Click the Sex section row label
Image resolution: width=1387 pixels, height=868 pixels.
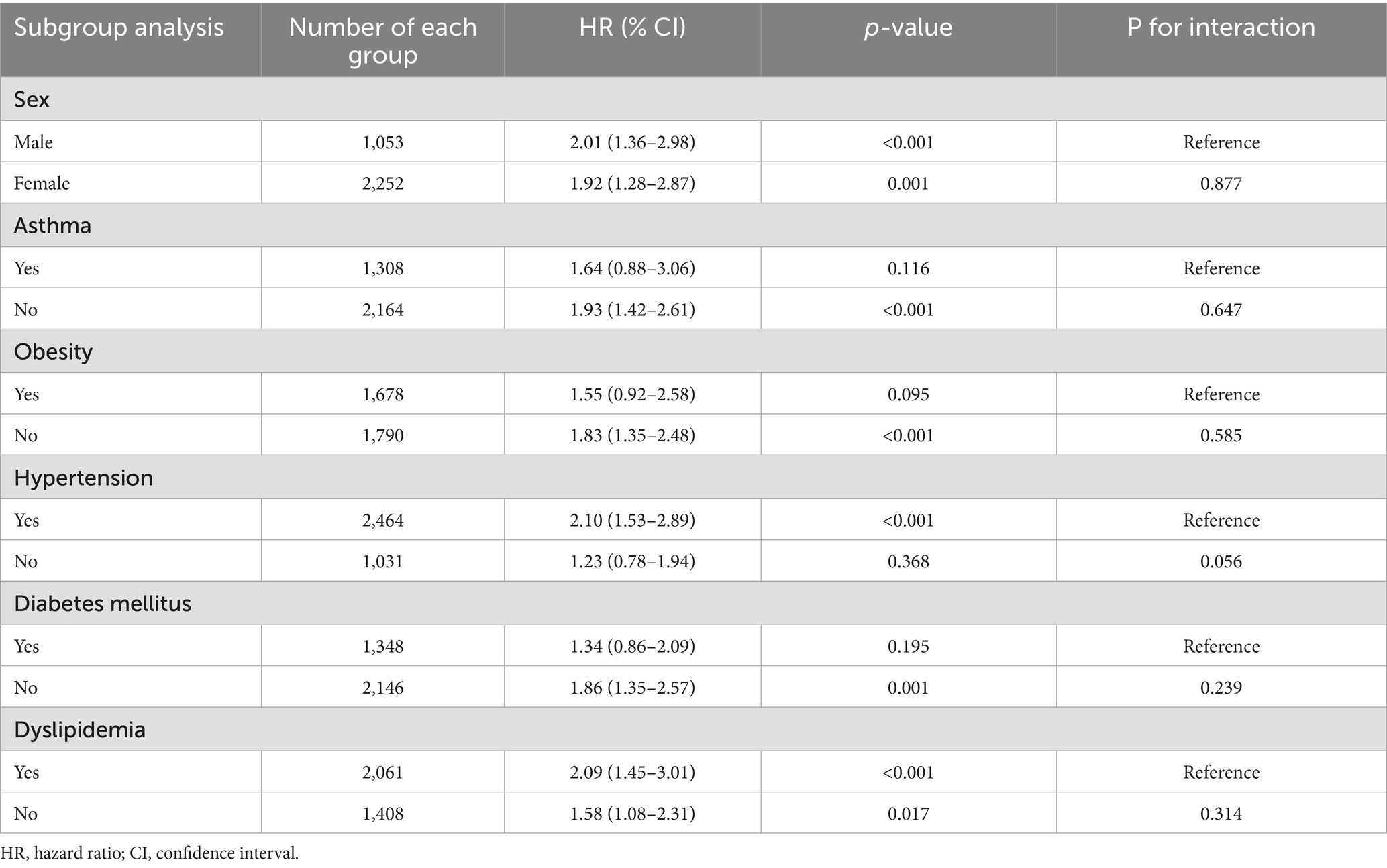[x=32, y=99]
